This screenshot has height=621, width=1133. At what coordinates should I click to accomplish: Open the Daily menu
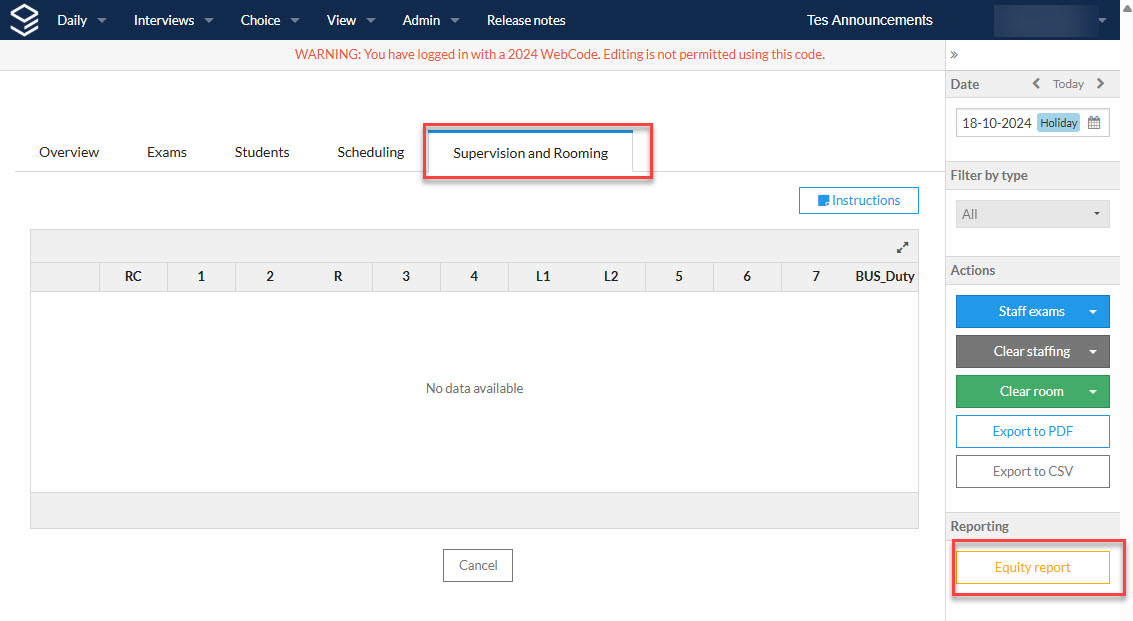pyautogui.click(x=81, y=20)
